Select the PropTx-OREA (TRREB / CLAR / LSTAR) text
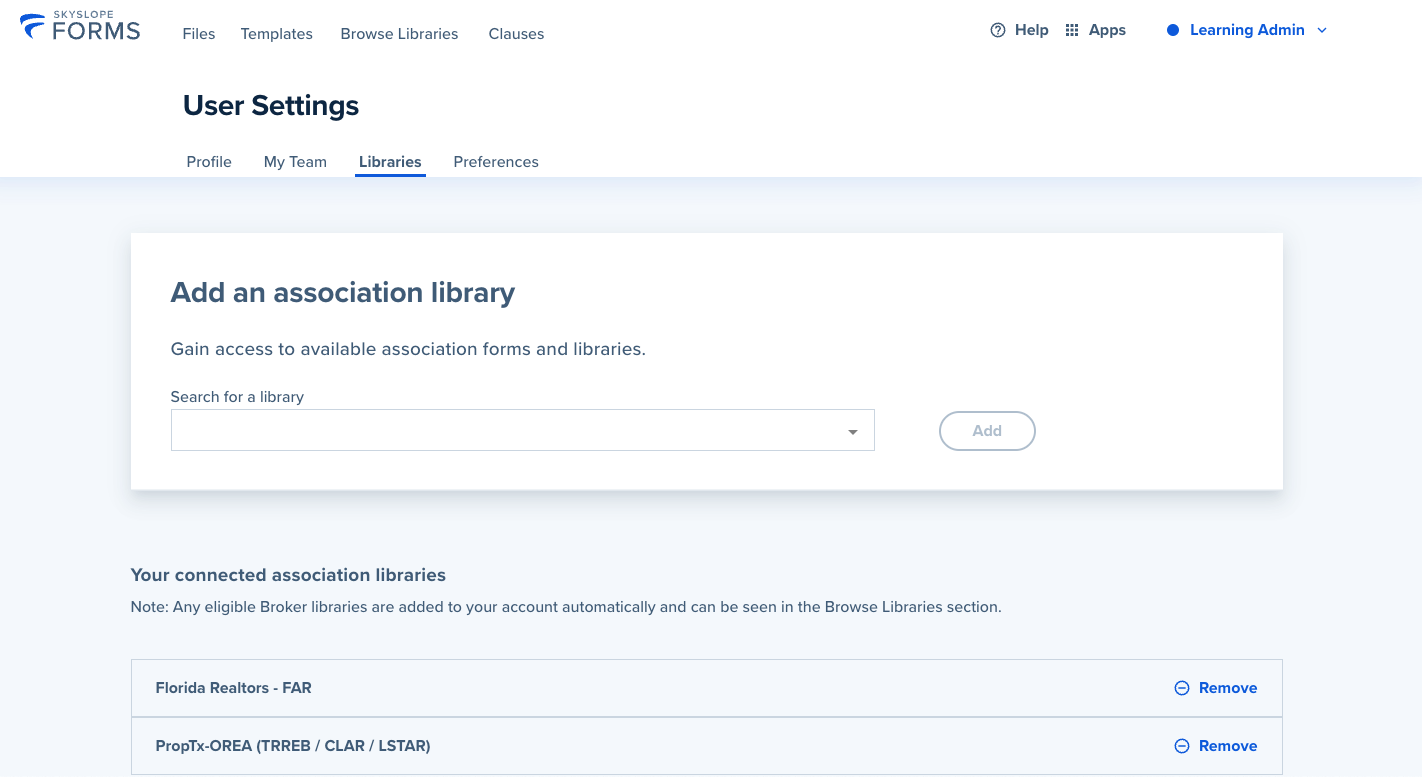Viewport: 1422px width, 777px height. coord(293,746)
